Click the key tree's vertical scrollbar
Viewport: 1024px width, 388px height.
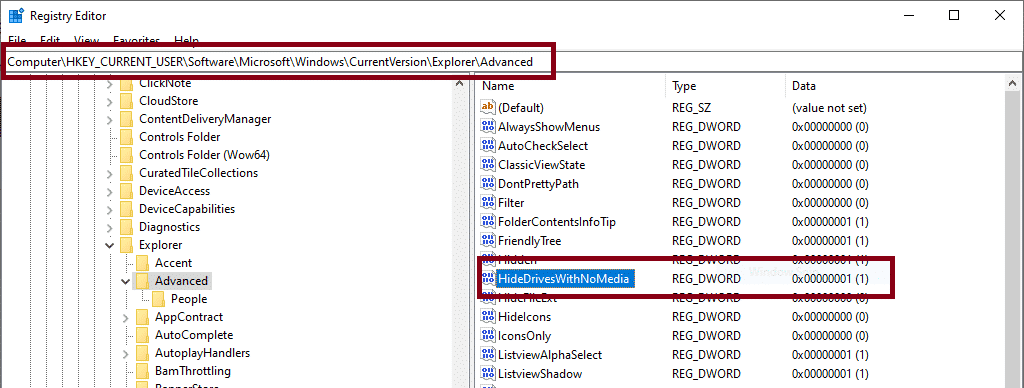(460, 231)
